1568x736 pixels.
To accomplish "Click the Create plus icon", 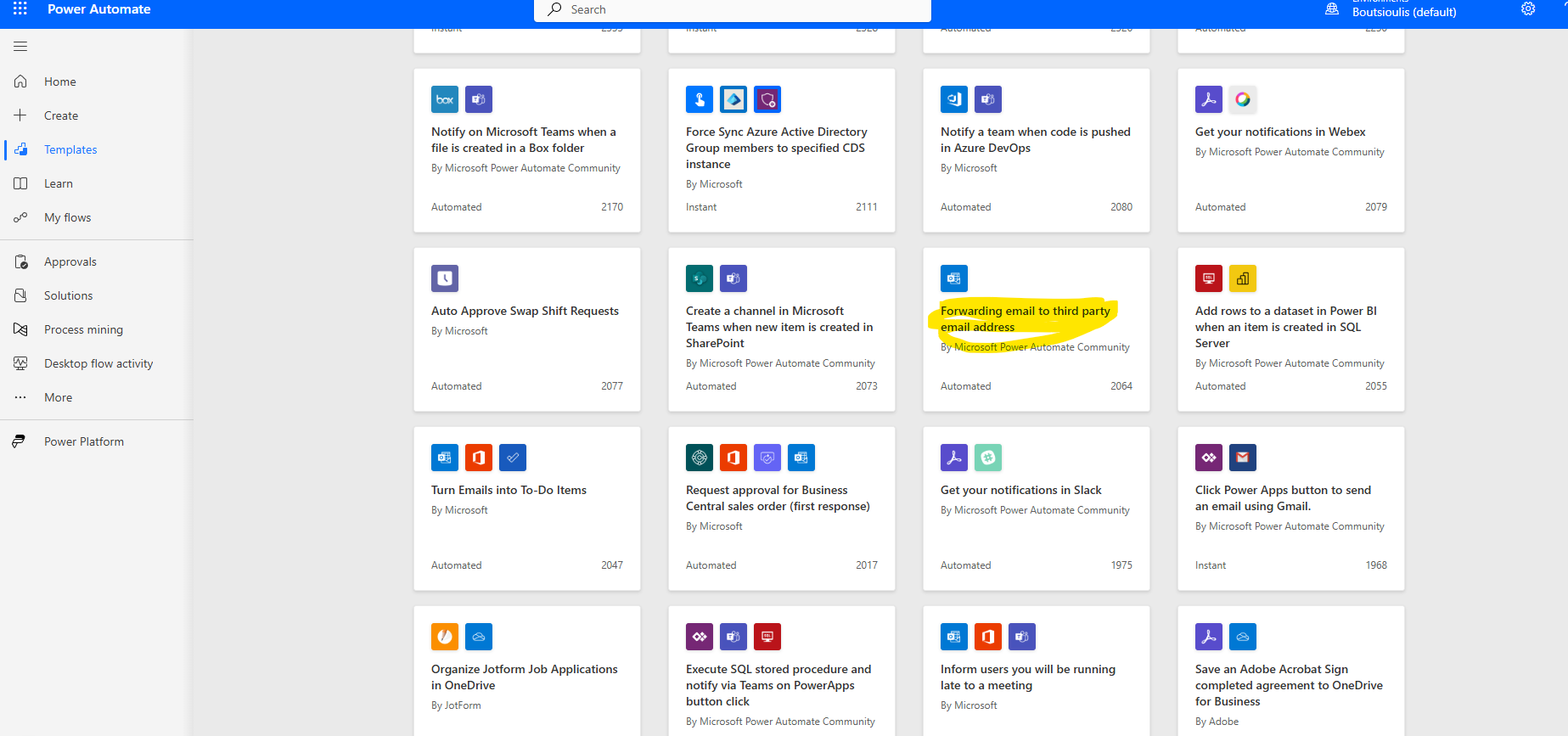I will (x=20, y=115).
